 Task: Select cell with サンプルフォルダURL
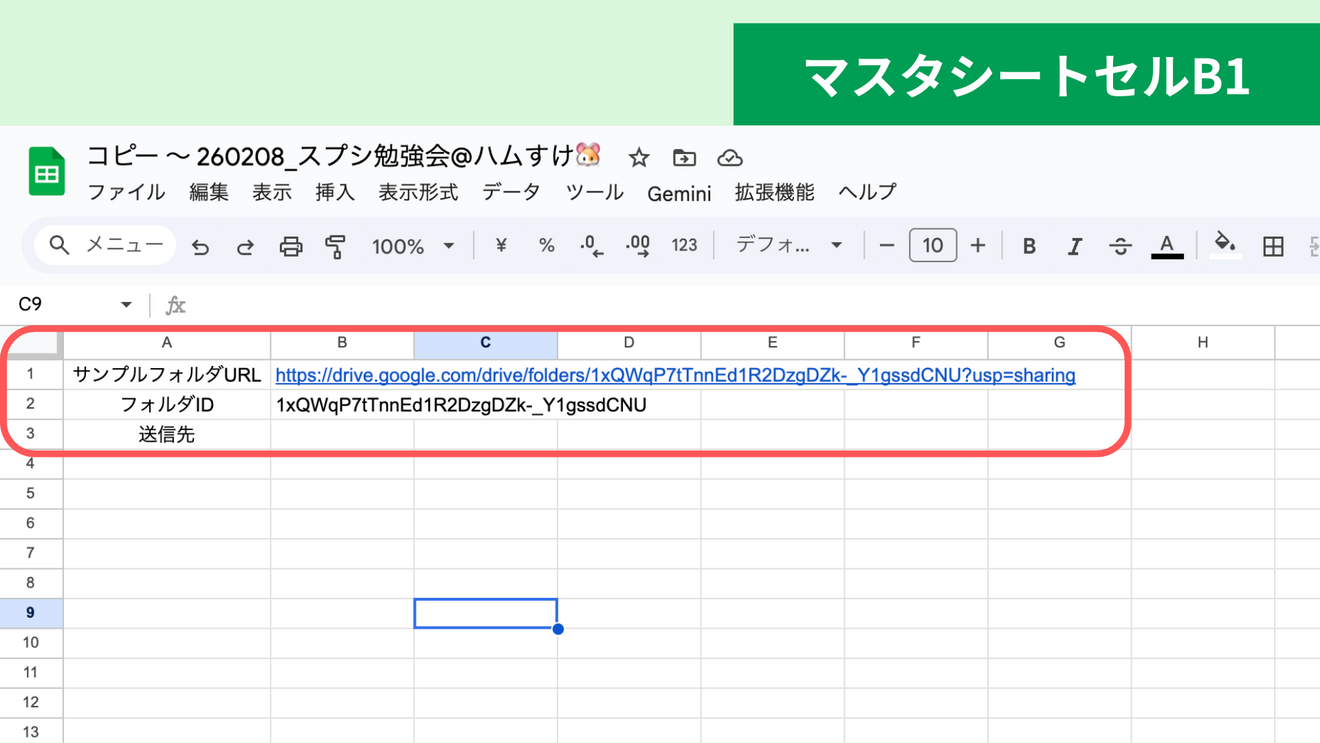167,375
